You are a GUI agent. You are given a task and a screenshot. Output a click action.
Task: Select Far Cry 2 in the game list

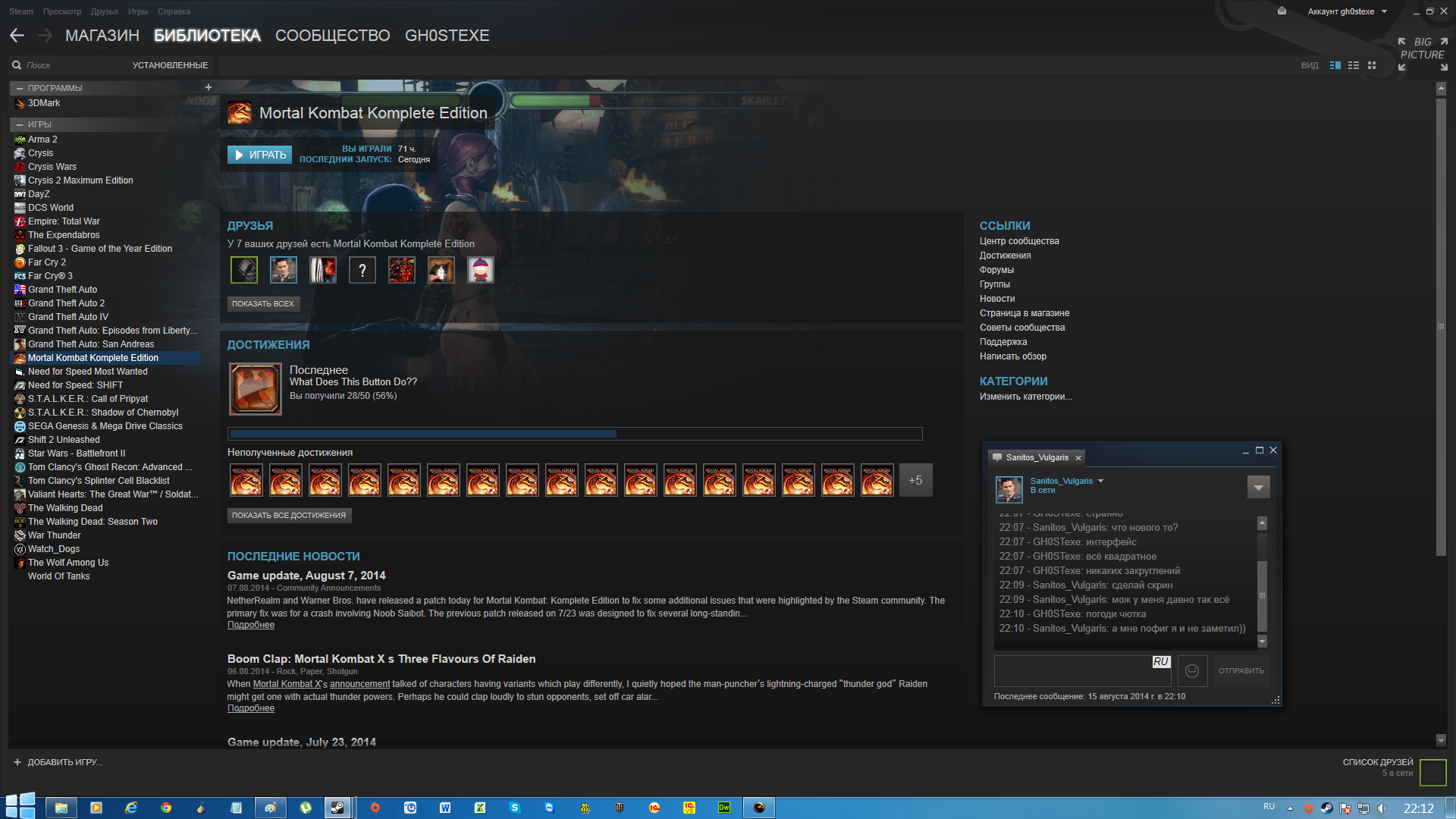coord(47,262)
